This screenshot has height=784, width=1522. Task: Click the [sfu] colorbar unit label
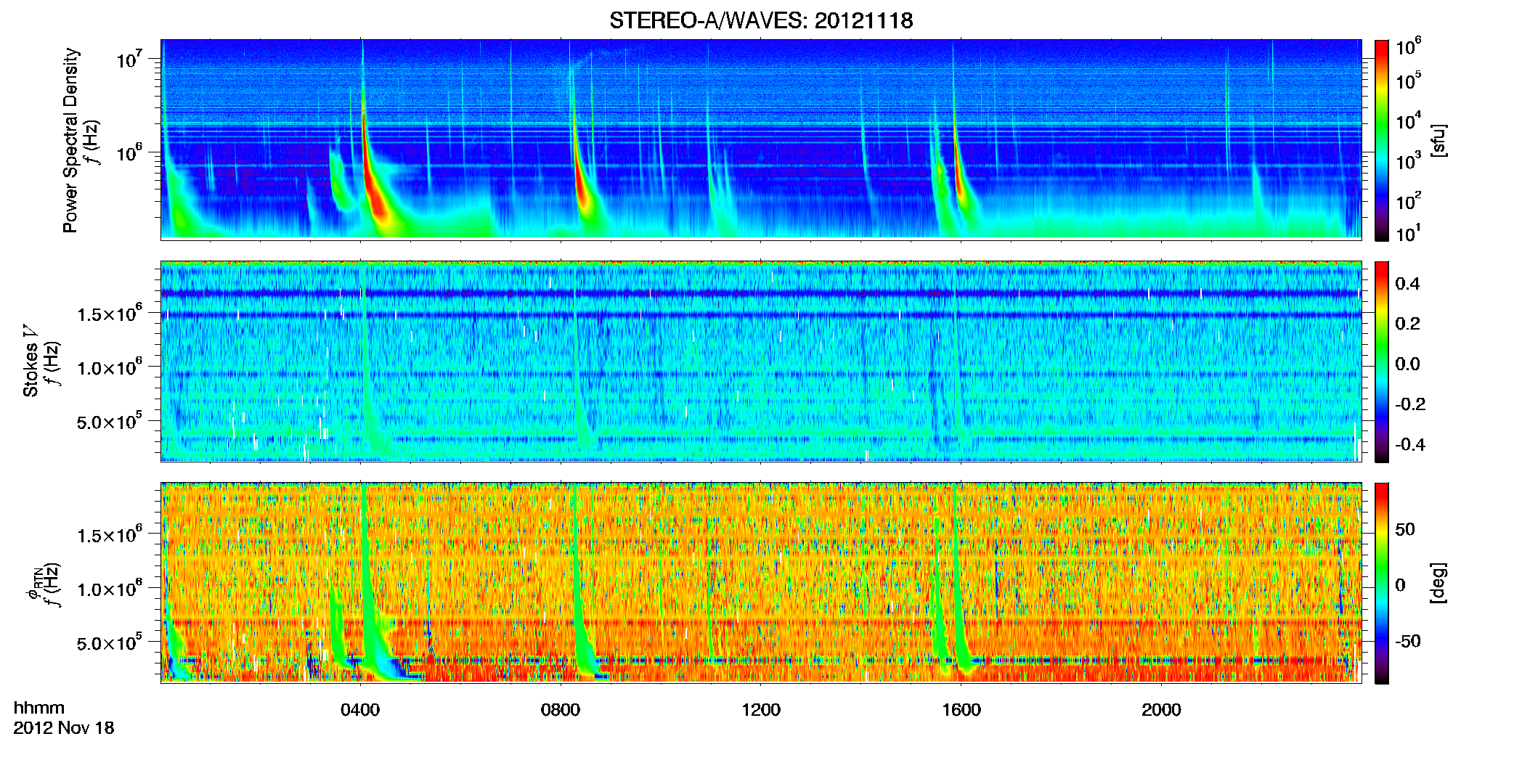pyautogui.click(x=1439, y=140)
